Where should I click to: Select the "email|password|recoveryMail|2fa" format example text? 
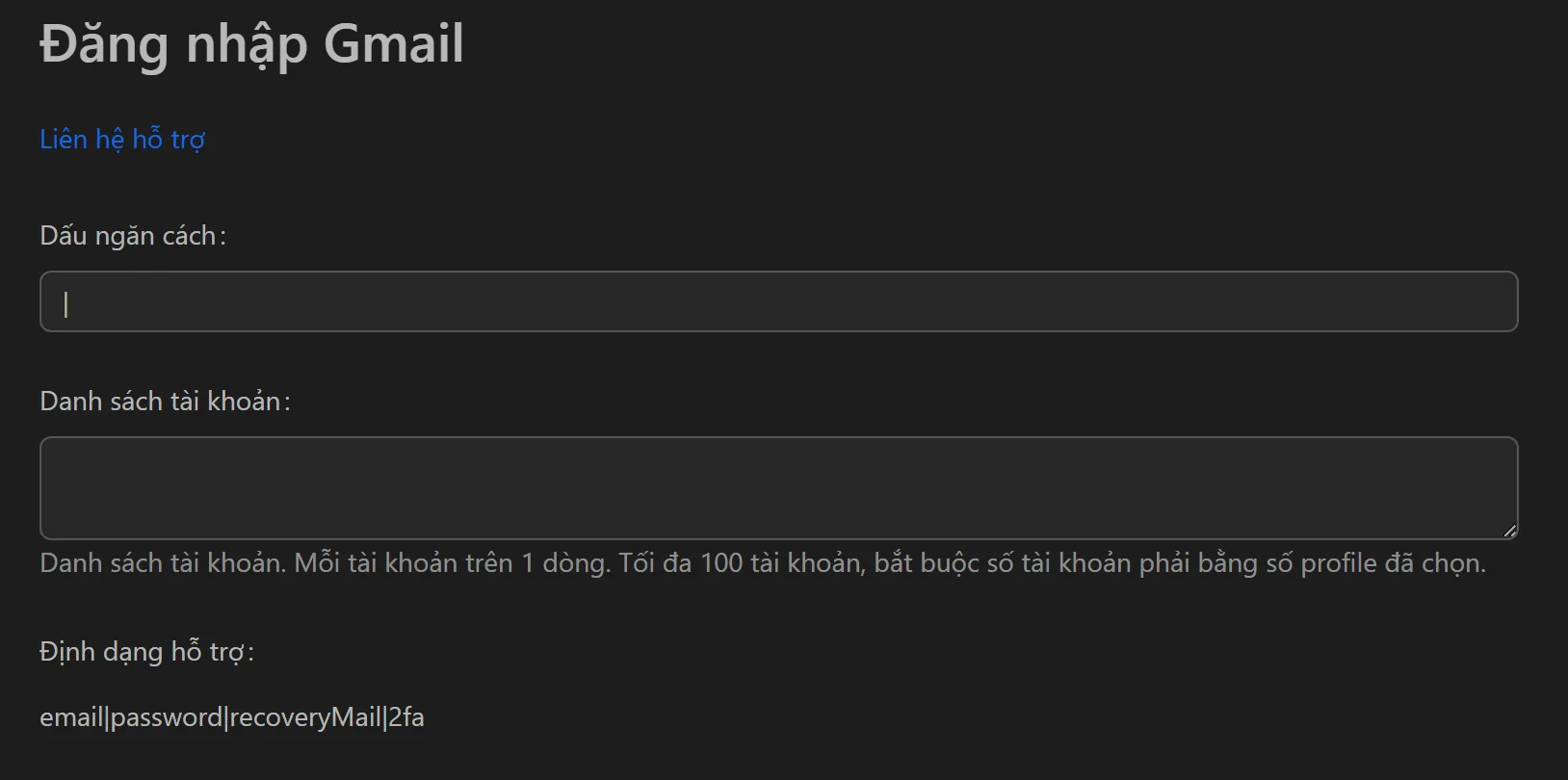tap(233, 716)
